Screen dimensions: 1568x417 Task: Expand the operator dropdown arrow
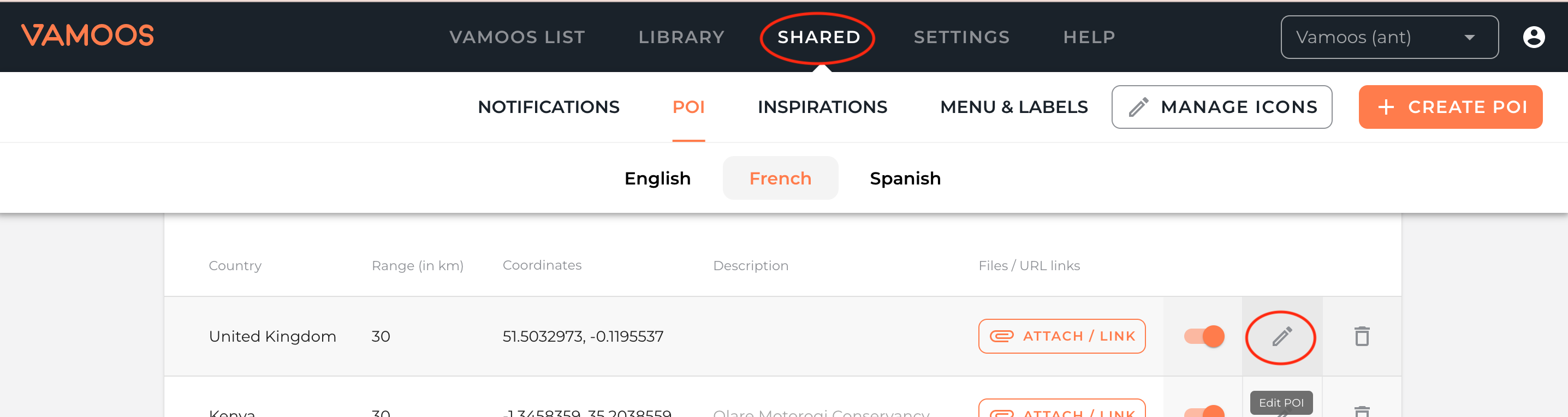(1469, 37)
